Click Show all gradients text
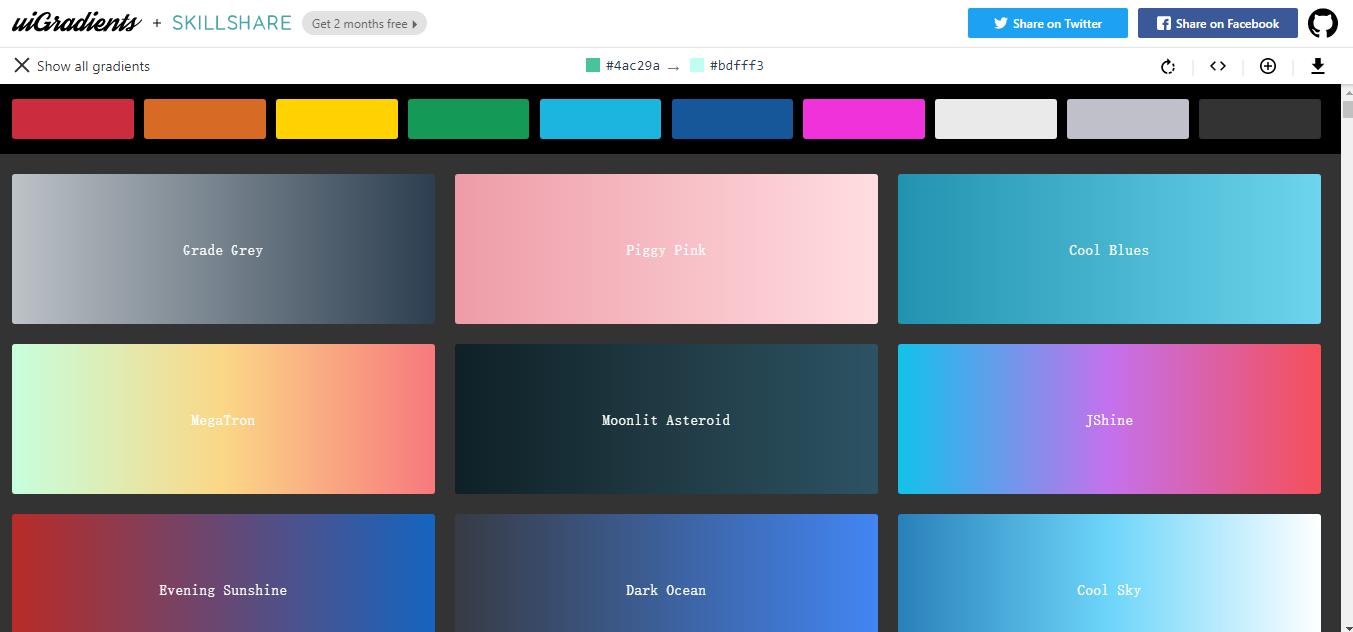This screenshot has width=1353, height=632. 93,66
